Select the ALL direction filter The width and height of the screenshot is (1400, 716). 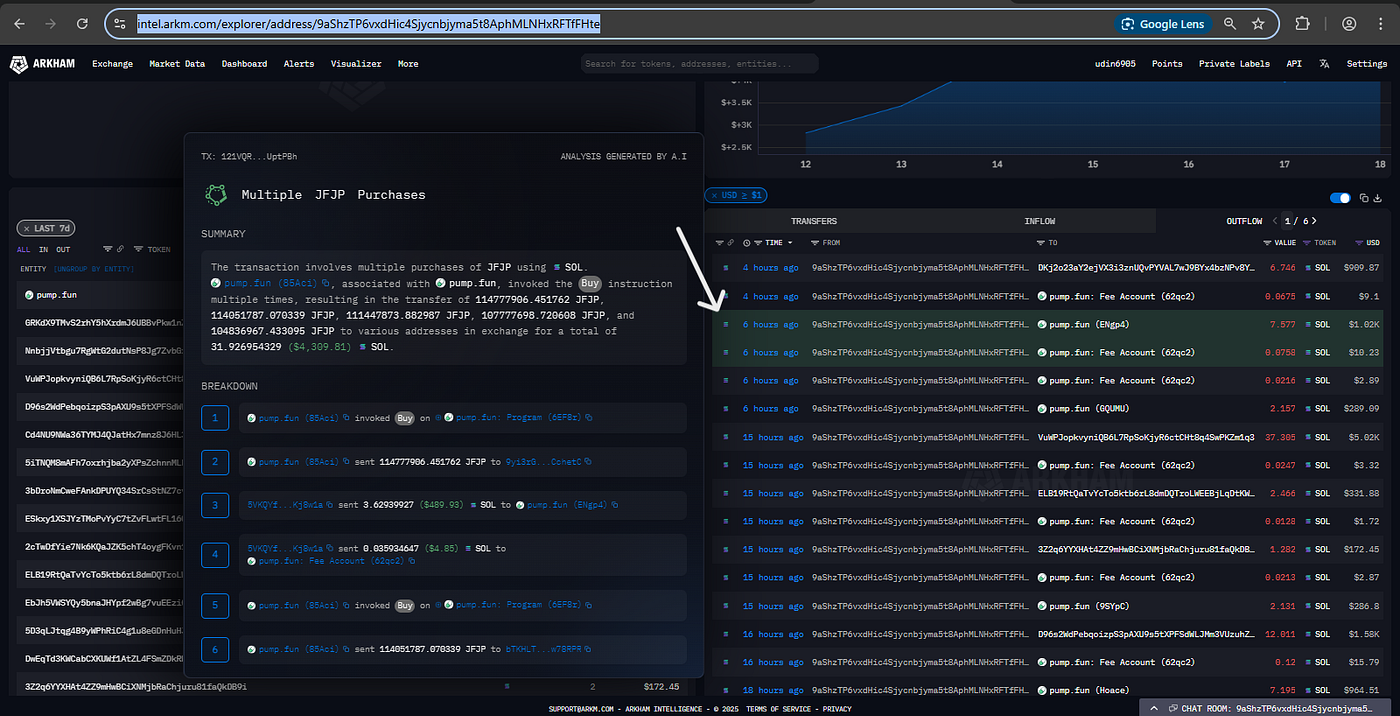(x=23, y=249)
